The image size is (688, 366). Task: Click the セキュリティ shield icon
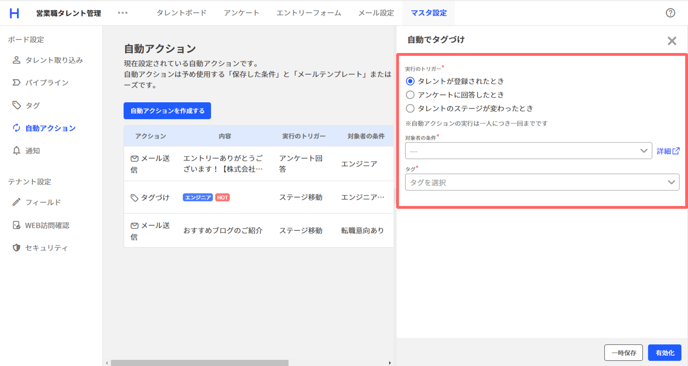16,248
